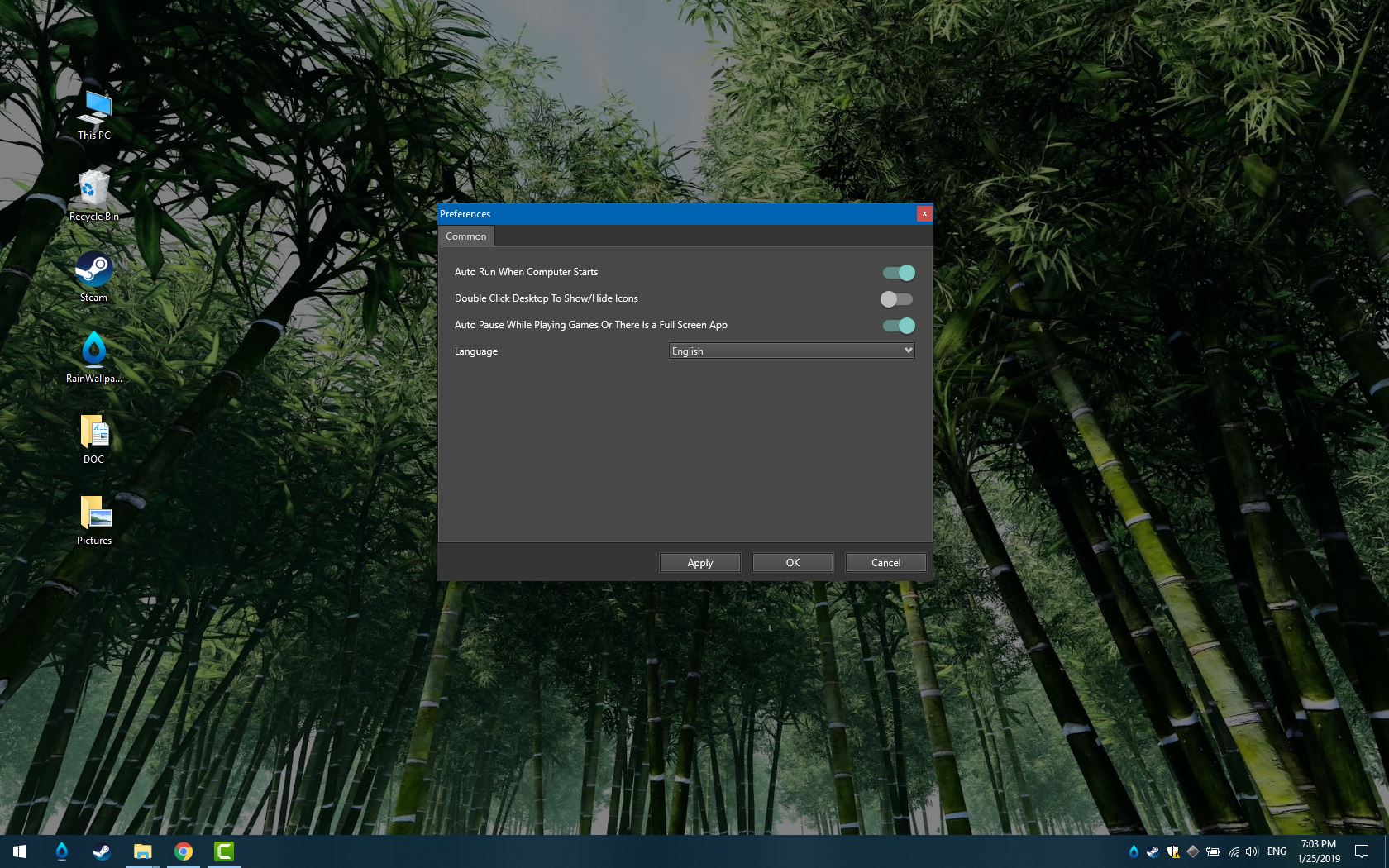Confirm preferences with OK

[792, 562]
